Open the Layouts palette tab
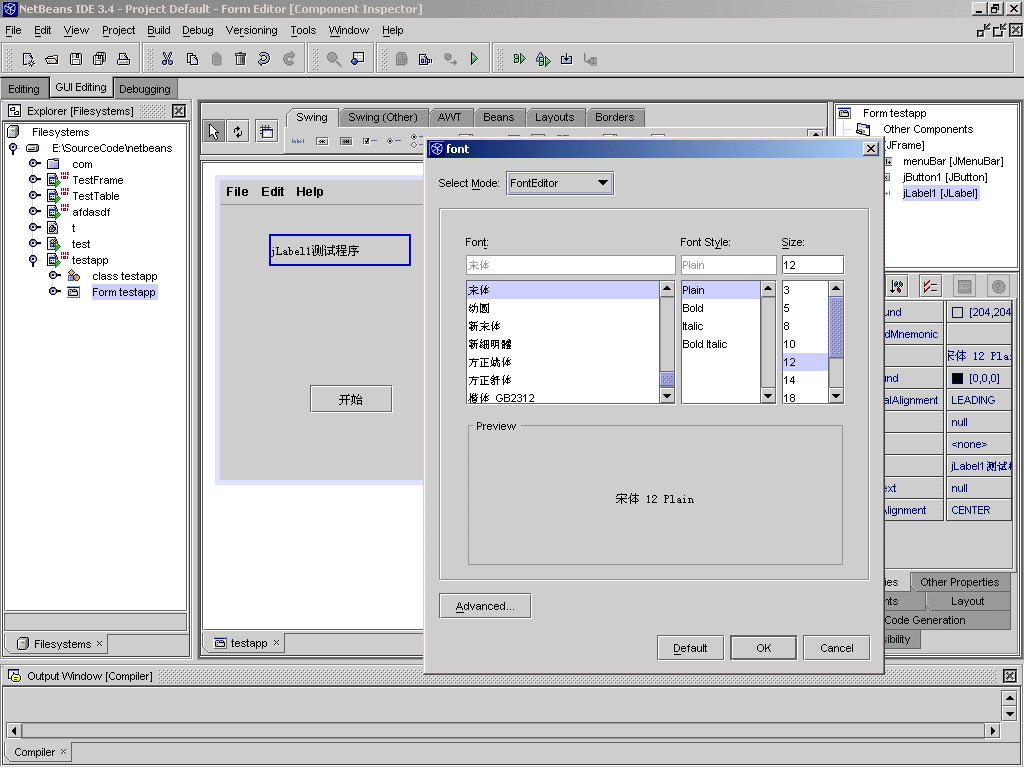 pos(554,118)
